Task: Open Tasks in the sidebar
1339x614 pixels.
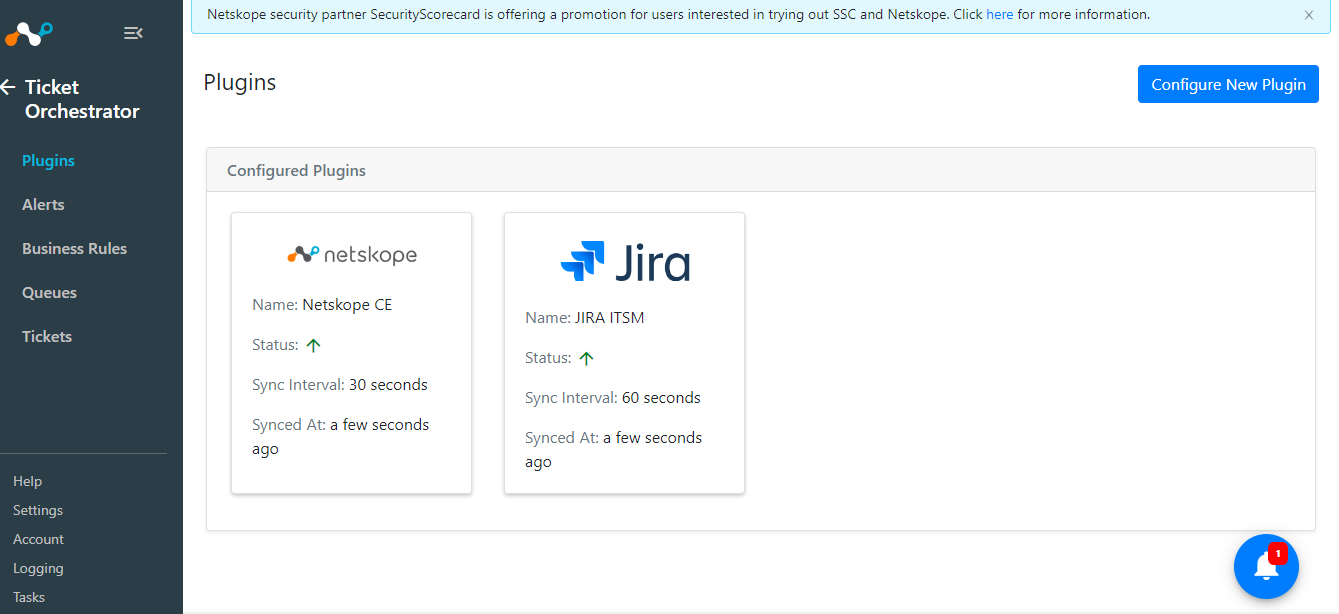Action: point(29,597)
